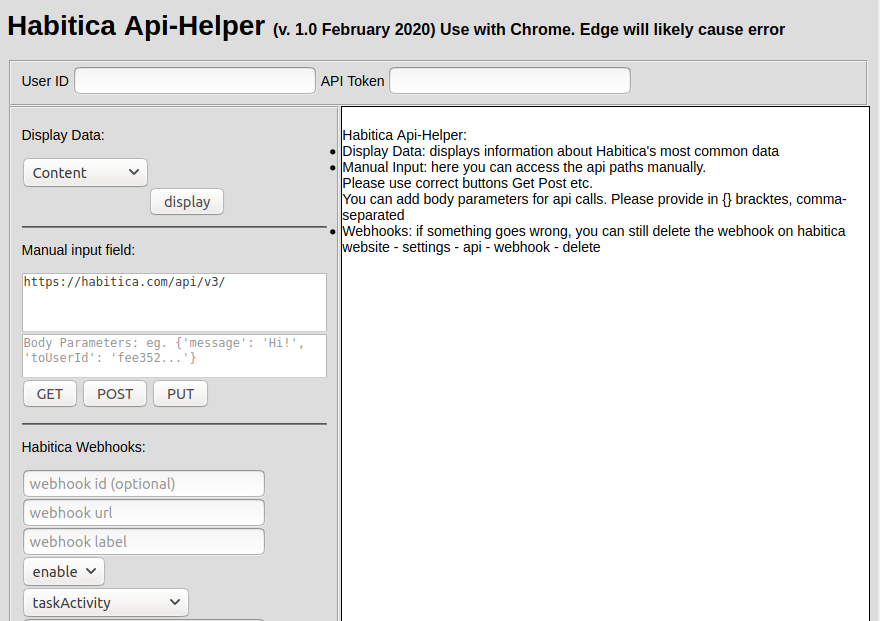Click the webhook label field
This screenshot has height=621, width=880.
[144, 542]
